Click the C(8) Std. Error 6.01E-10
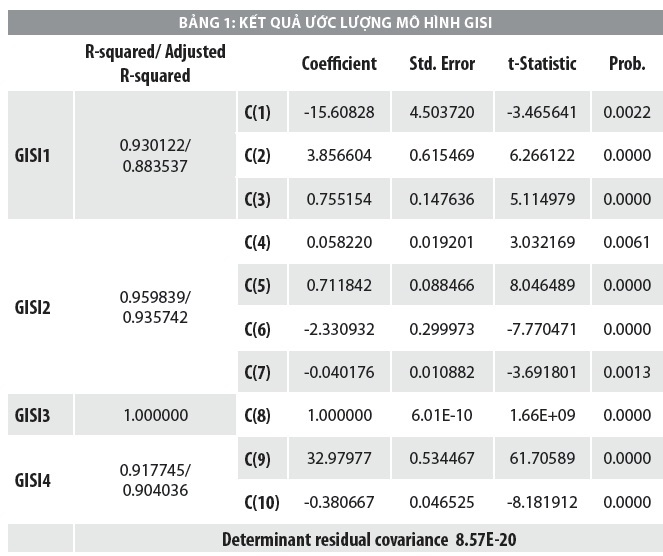The width and height of the screenshot is (663, 556). (442, 415)
